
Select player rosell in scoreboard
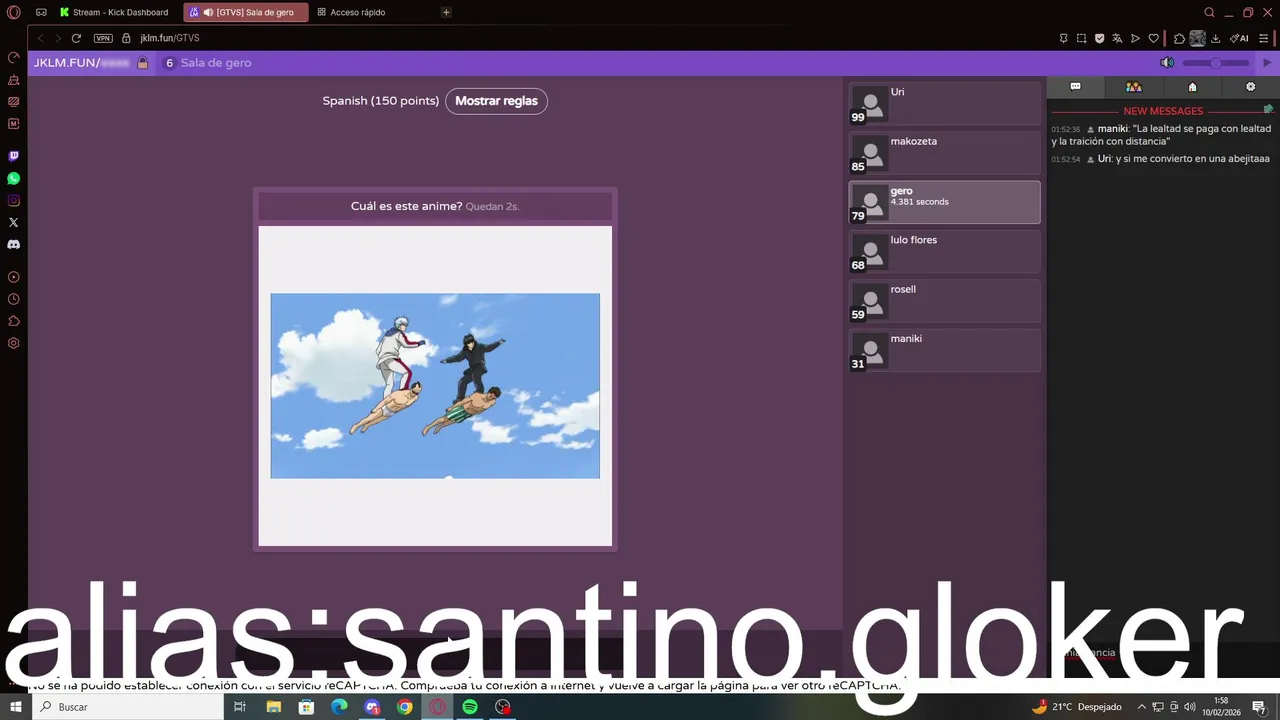[x=945, y=301]
